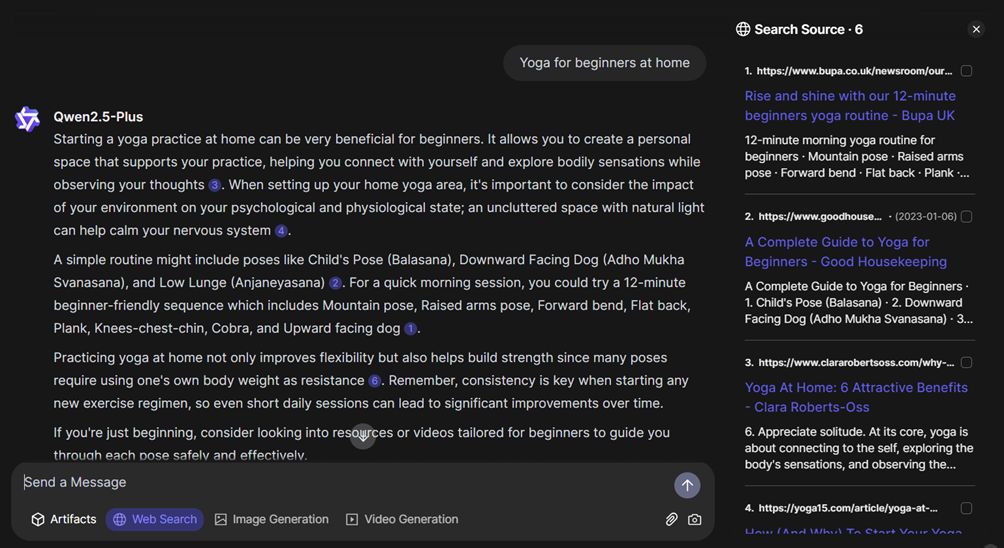Select Video Generation mode

point(402,519)
